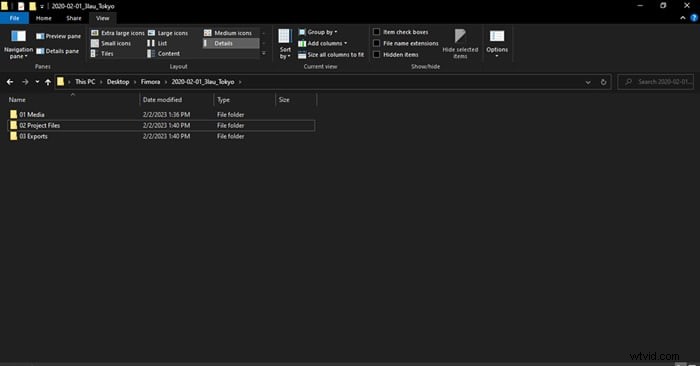Click date 2/2/2023 1:36 PM cell
Screen dimensions: 700x366
167,115
